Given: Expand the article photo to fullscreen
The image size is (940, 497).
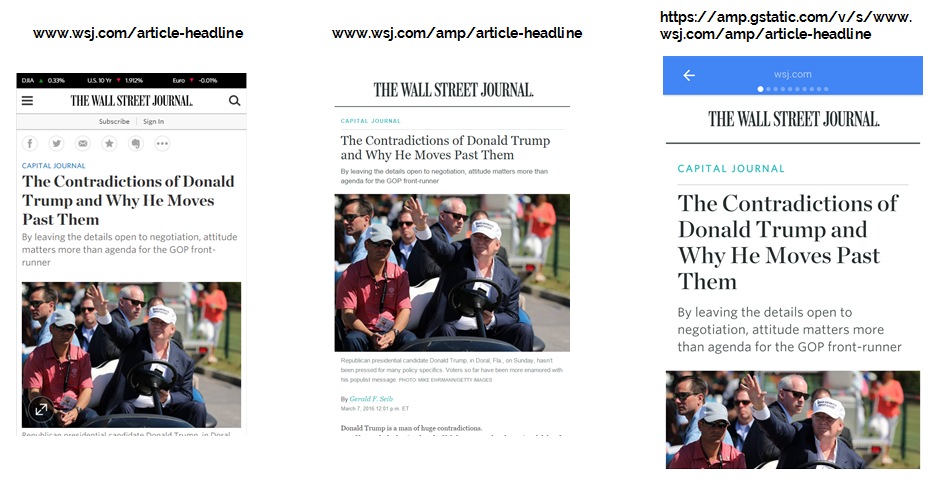Looking at the screenshot, I should click(41, 409).
